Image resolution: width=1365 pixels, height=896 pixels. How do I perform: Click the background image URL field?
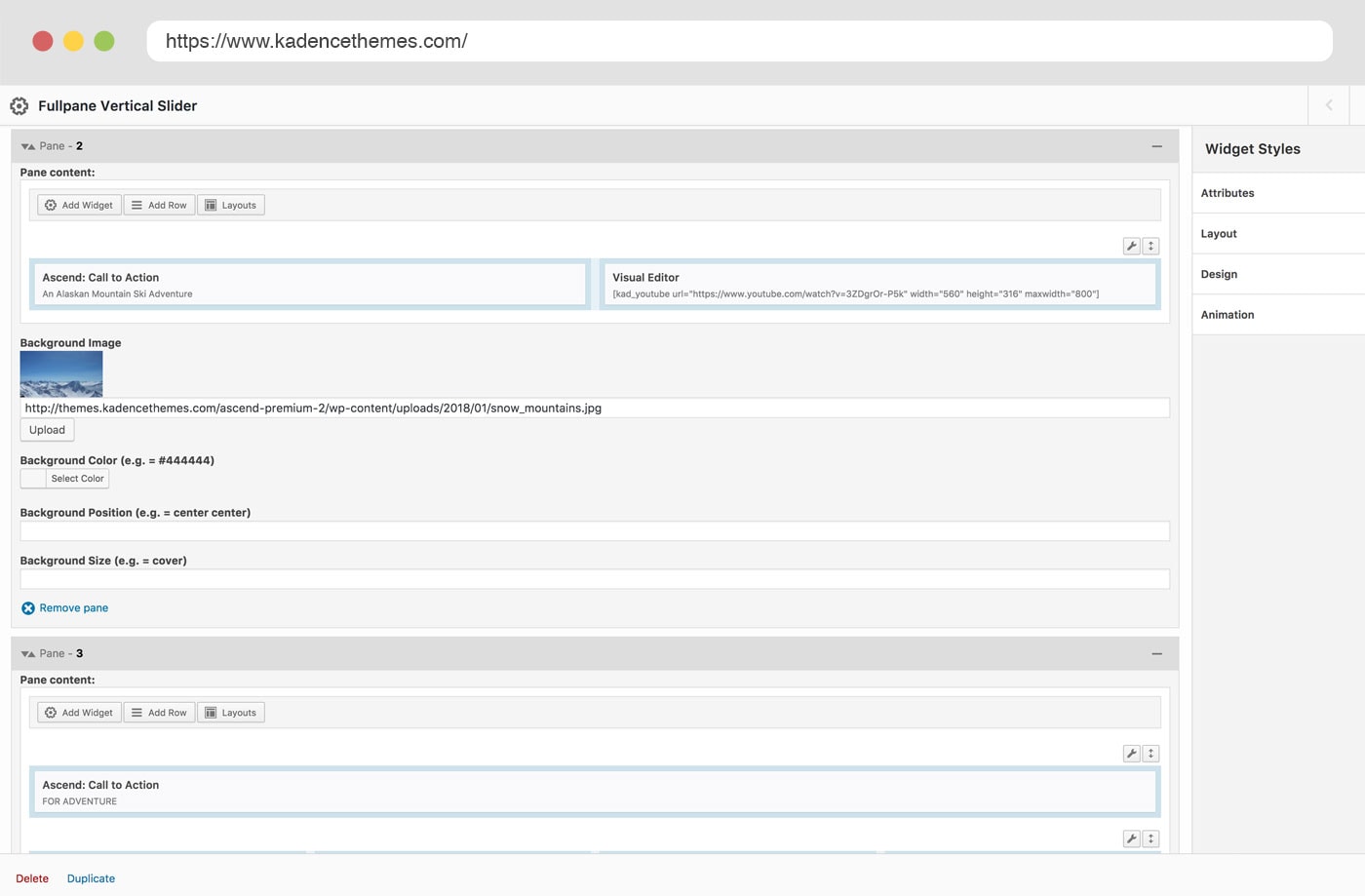point(595,409)
